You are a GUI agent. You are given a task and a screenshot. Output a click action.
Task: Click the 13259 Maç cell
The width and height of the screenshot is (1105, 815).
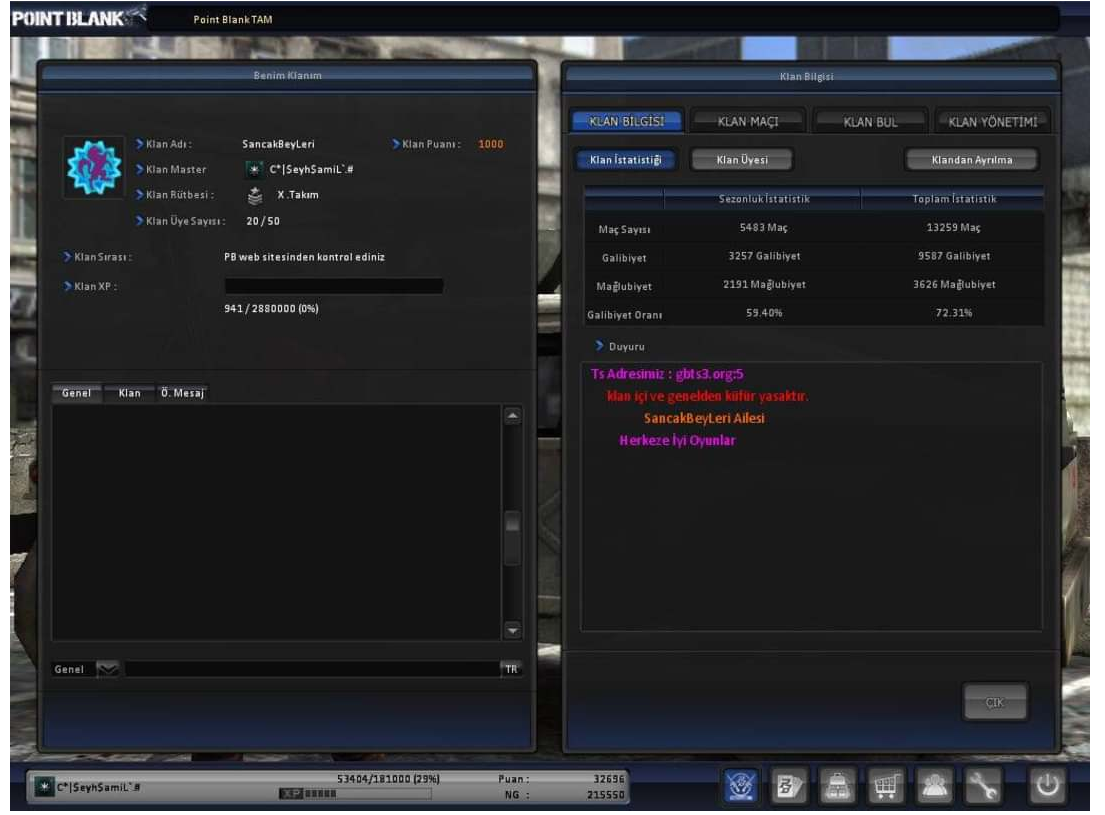[953, 227]
